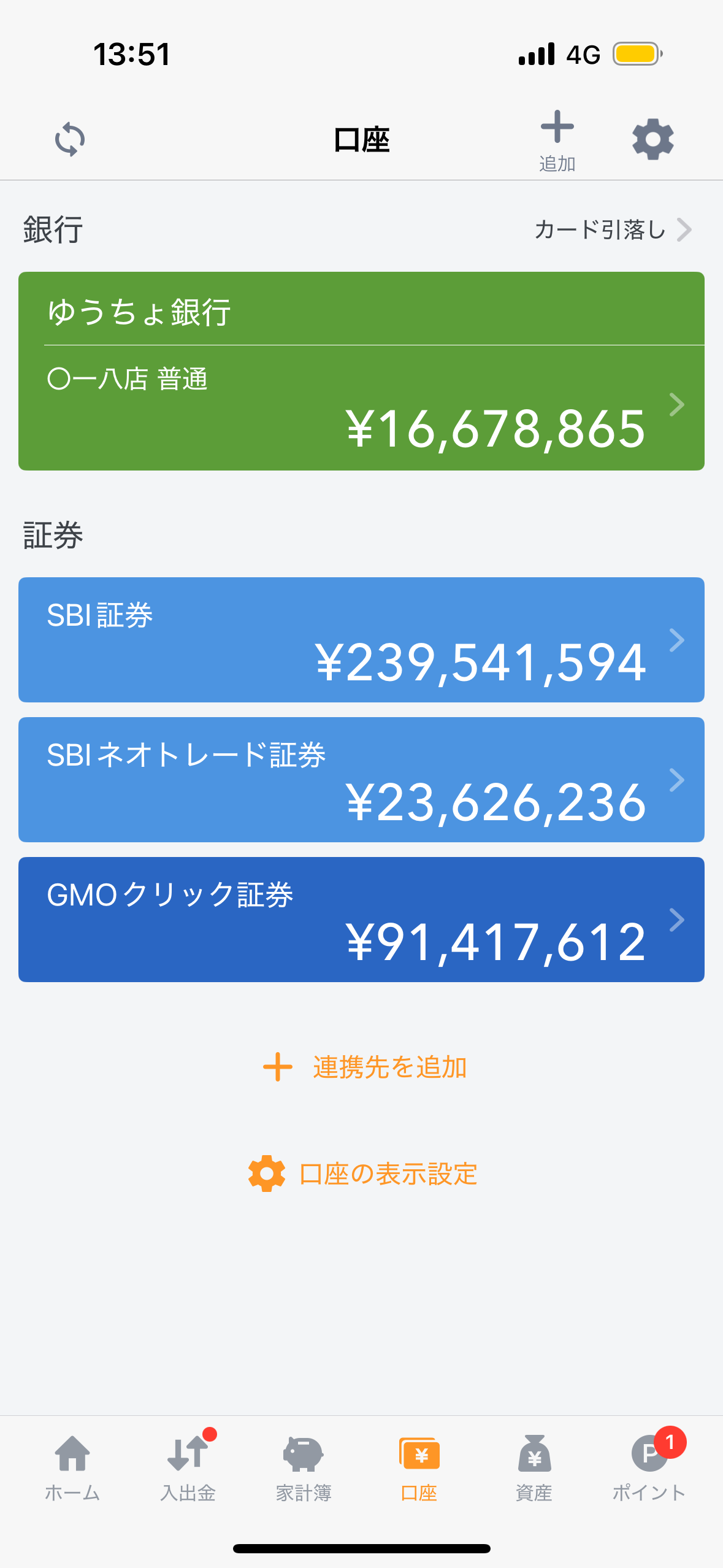This screenshot has width=723, height=1568.
Task: Tap the ¥91,417,612 GMO balance
Action: point(495,942)
